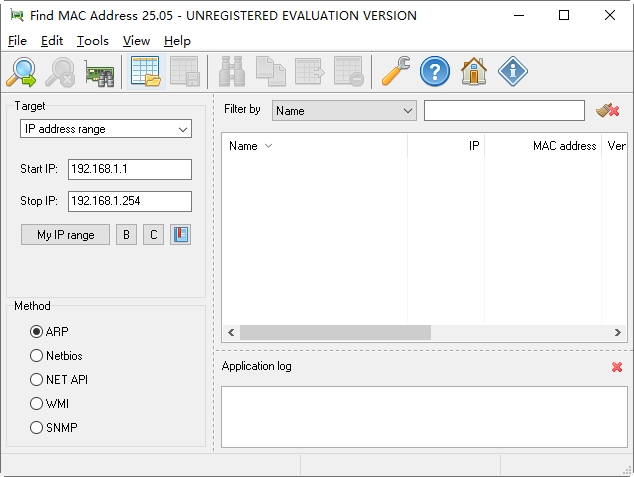The image size is (634, 477).
Task: Open the IP range bookmarks book icon
Action: pos(180,234)
